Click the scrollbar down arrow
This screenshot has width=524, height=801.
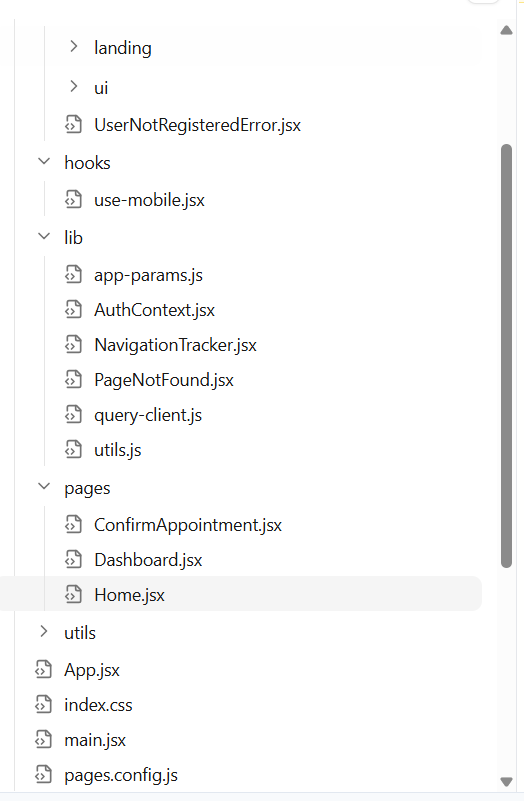[507, 782]
